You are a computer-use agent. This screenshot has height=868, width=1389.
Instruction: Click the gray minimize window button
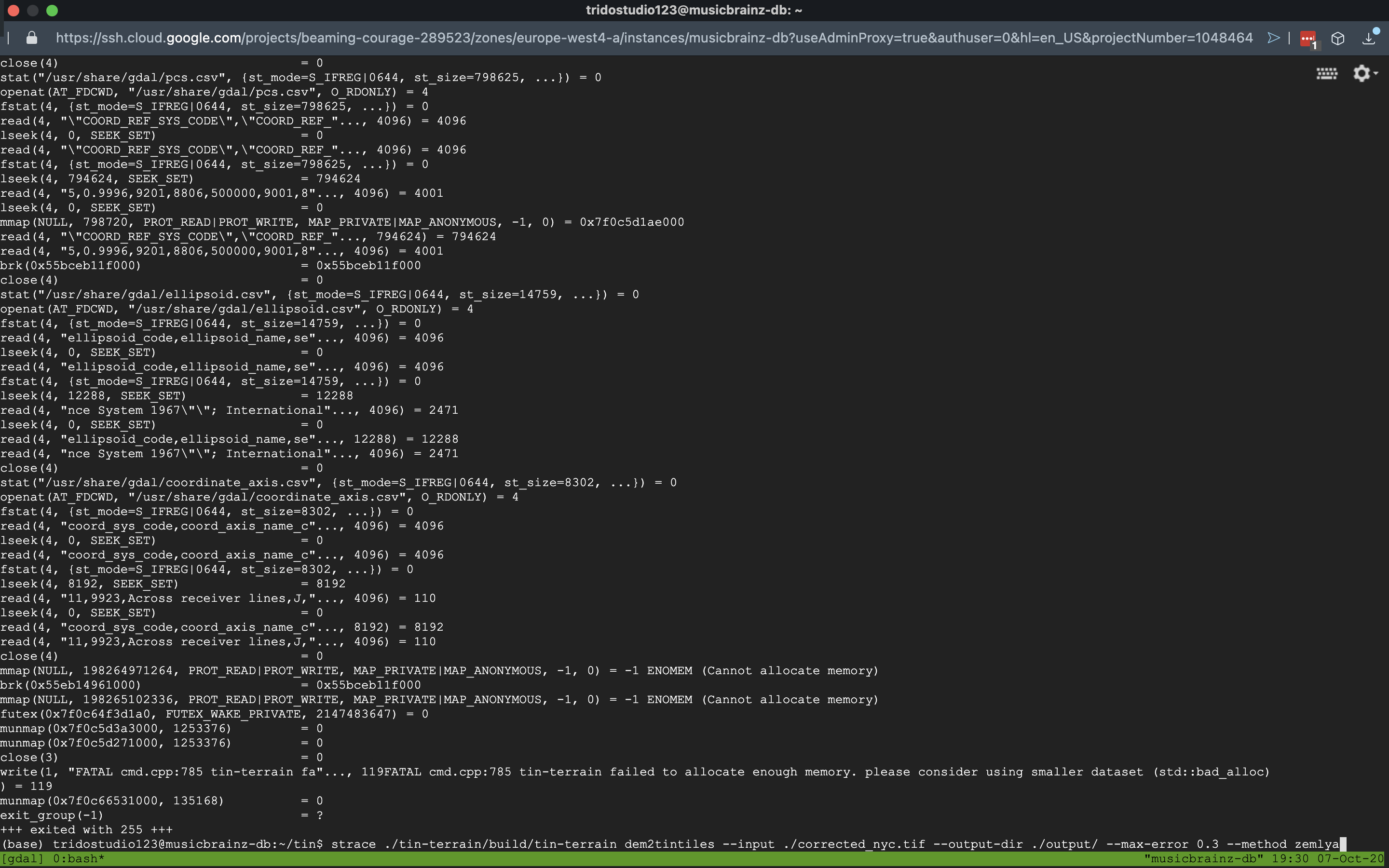tap(33, 10)
